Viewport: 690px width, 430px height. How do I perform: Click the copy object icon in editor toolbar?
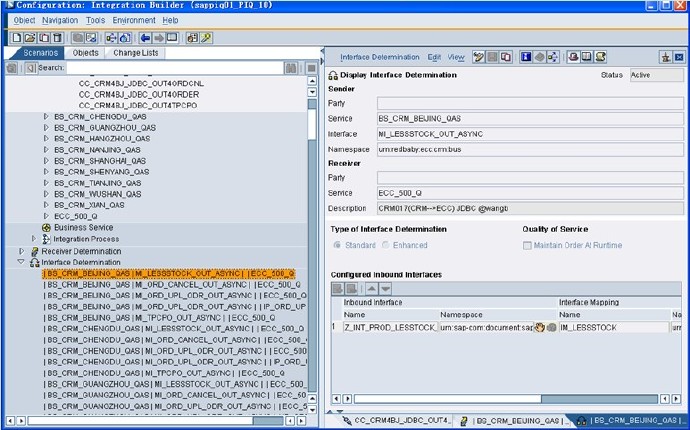[x=506, y=57]
